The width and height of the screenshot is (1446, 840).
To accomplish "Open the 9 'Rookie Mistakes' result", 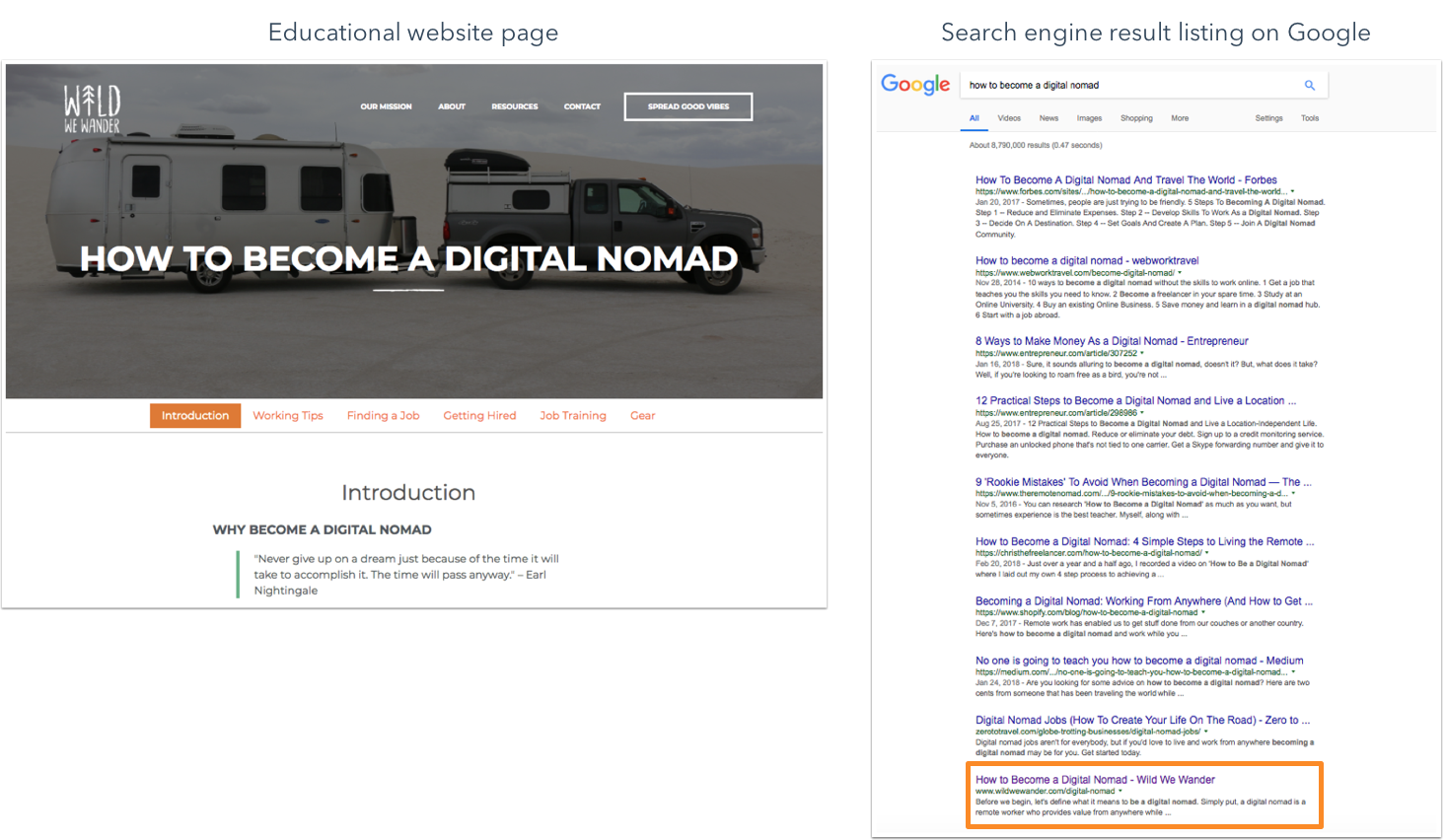I will [x=1143, y=482].
